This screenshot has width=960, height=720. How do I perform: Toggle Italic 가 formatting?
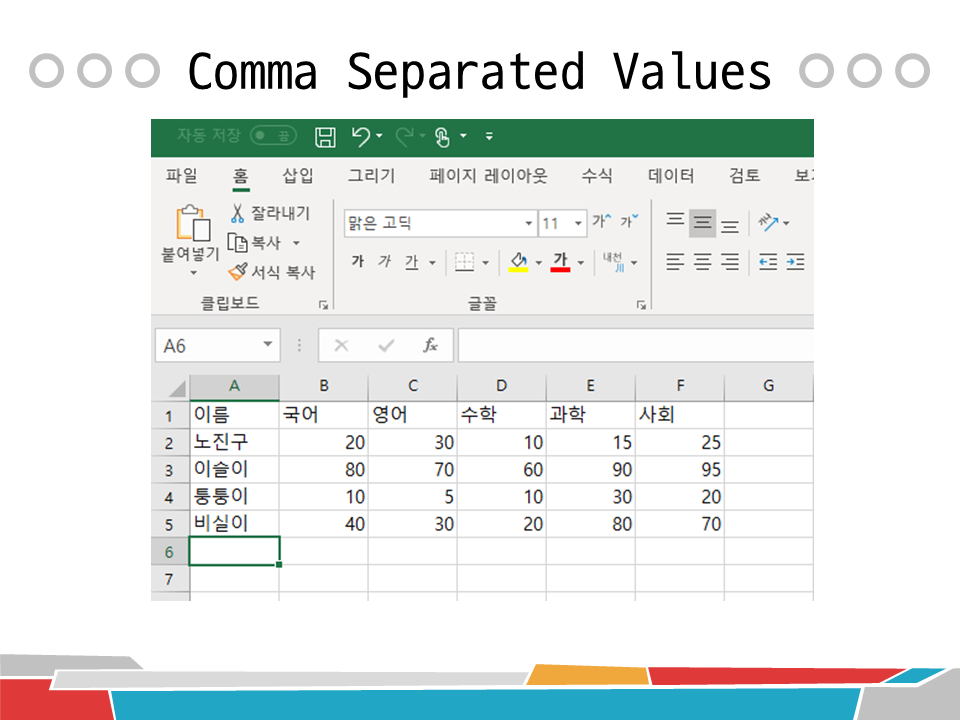click(x=384, y=261)
